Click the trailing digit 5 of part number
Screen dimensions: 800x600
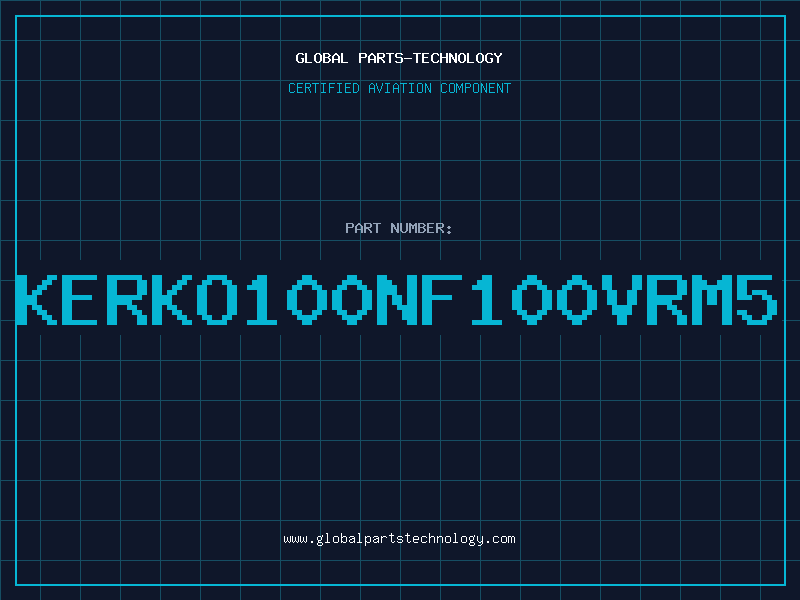(x=757, y=299)
